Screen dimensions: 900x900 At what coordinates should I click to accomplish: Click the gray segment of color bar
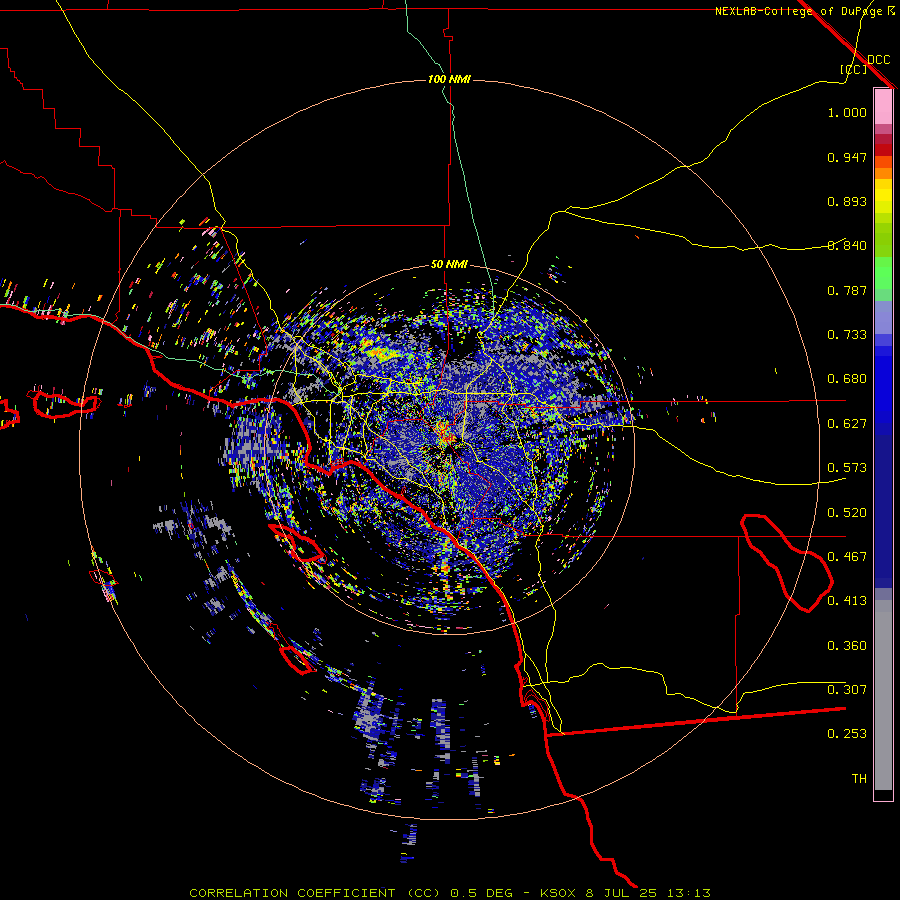click(883, 695)
